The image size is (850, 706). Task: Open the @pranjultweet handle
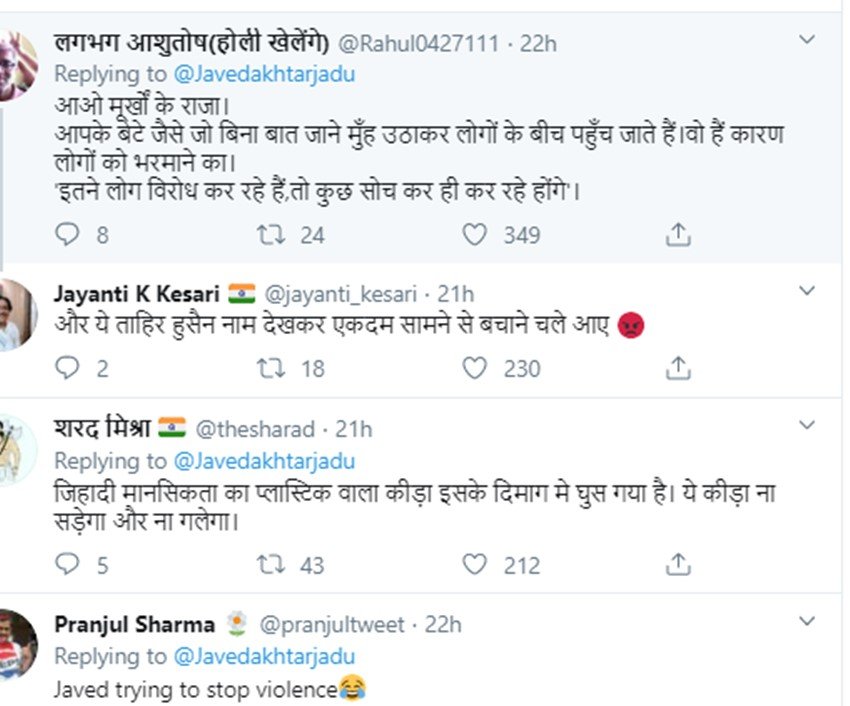coord(332,625)
